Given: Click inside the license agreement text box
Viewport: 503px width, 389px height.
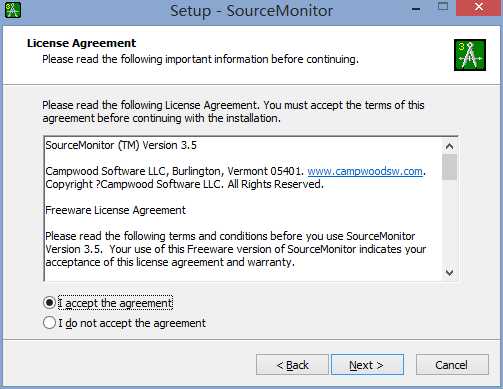Looking at the screenshot, I should (243, 209).
